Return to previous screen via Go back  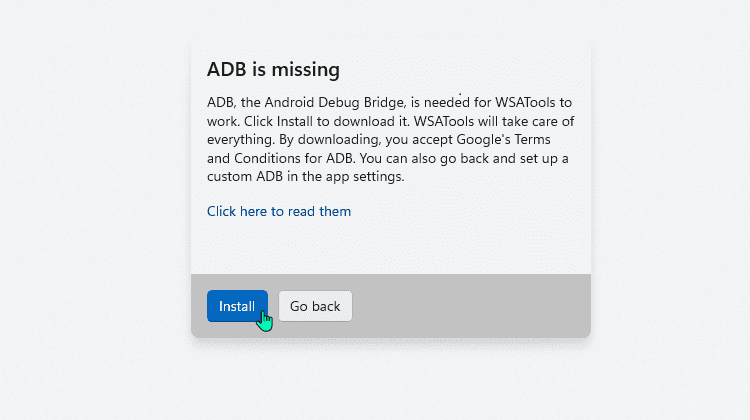click(x=315, y=306)
